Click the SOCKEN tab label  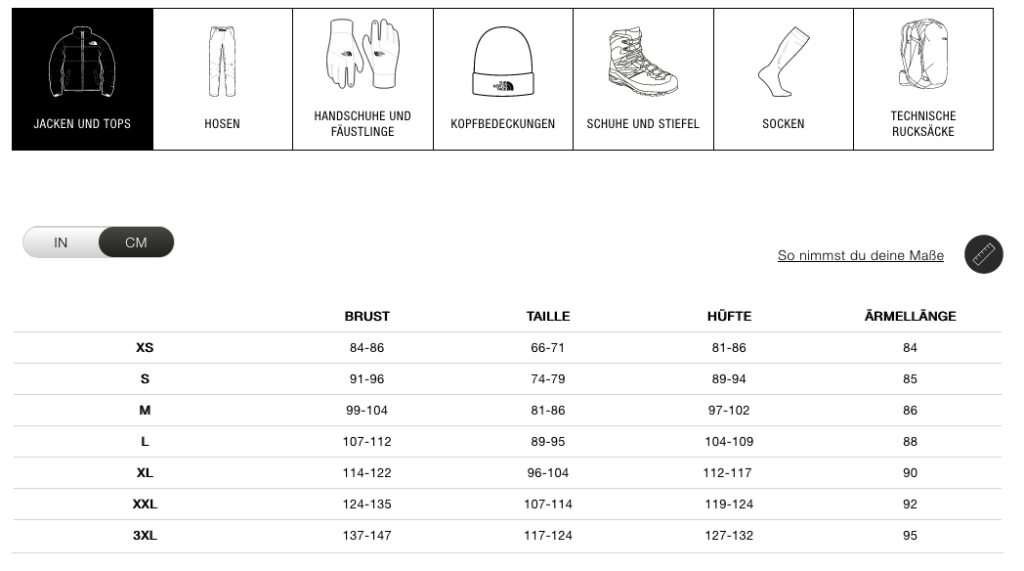click(x=783, y=123)
